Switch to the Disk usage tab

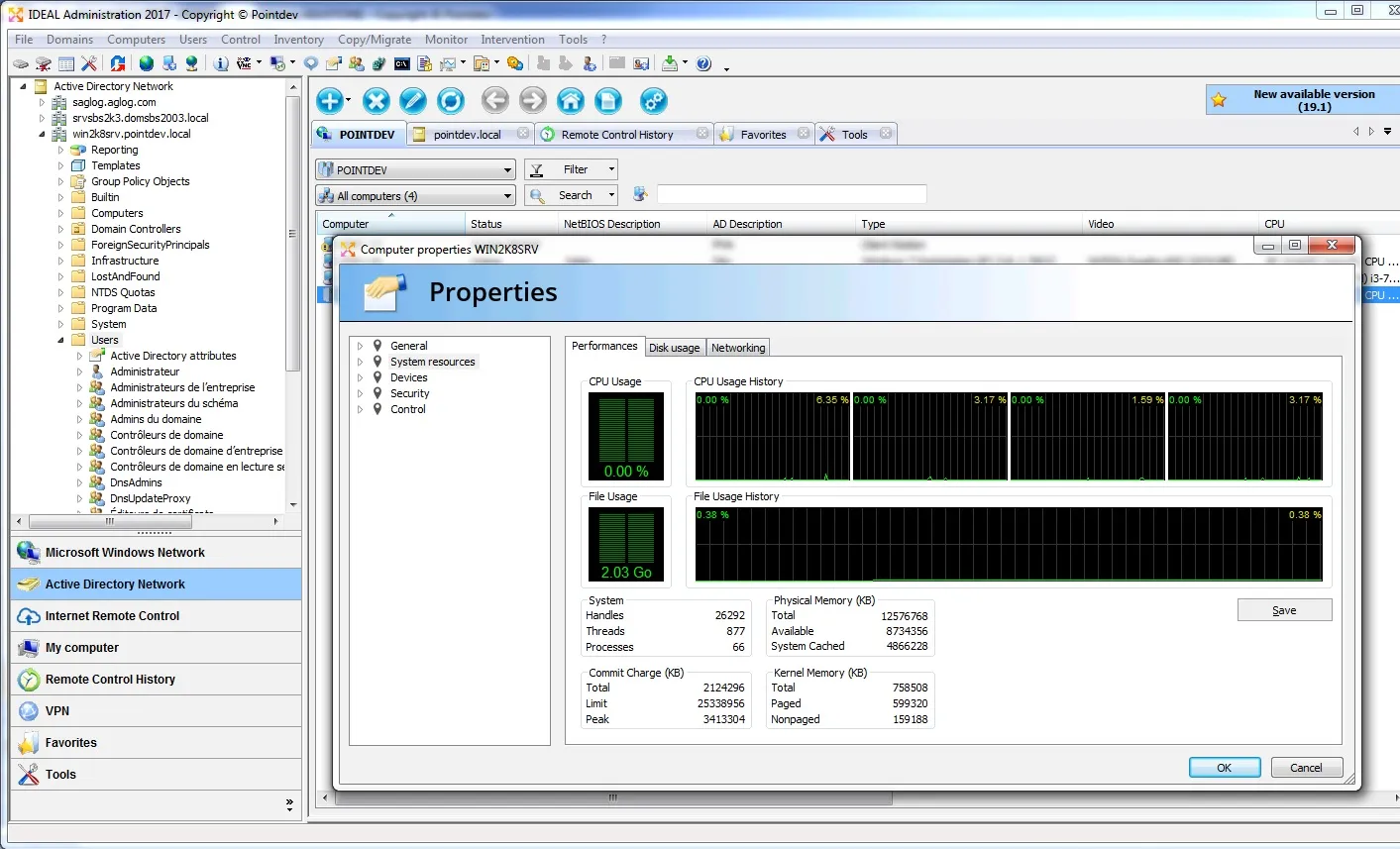[674, 348]
